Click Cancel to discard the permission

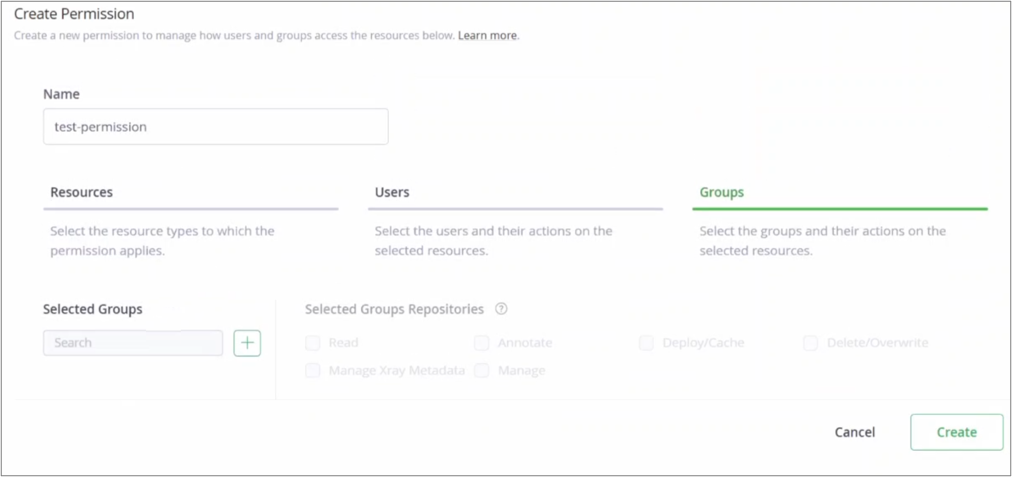pos(855,432)
